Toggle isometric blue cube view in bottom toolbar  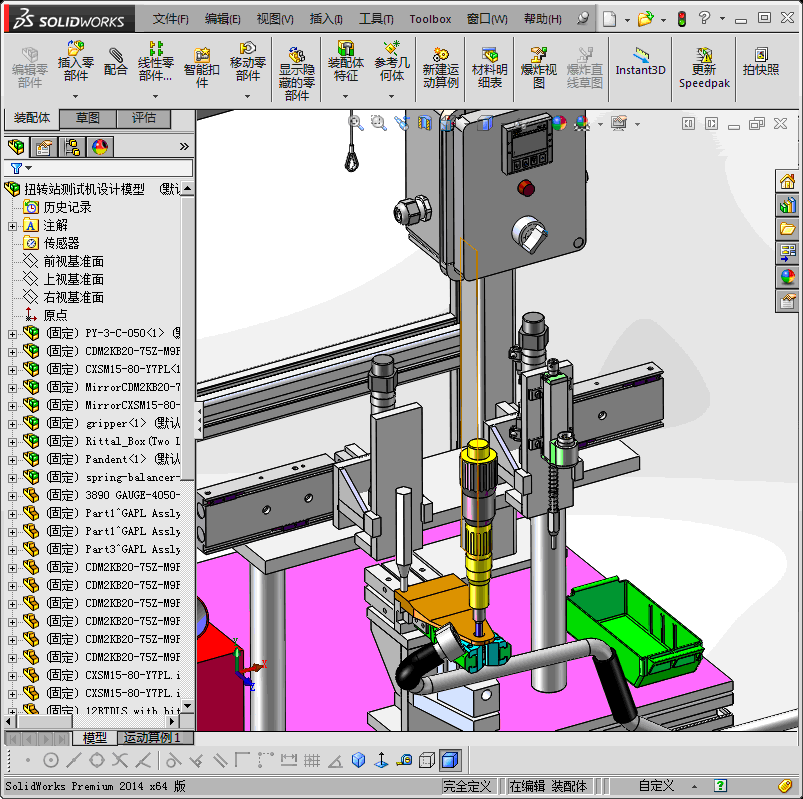[358, 760]
